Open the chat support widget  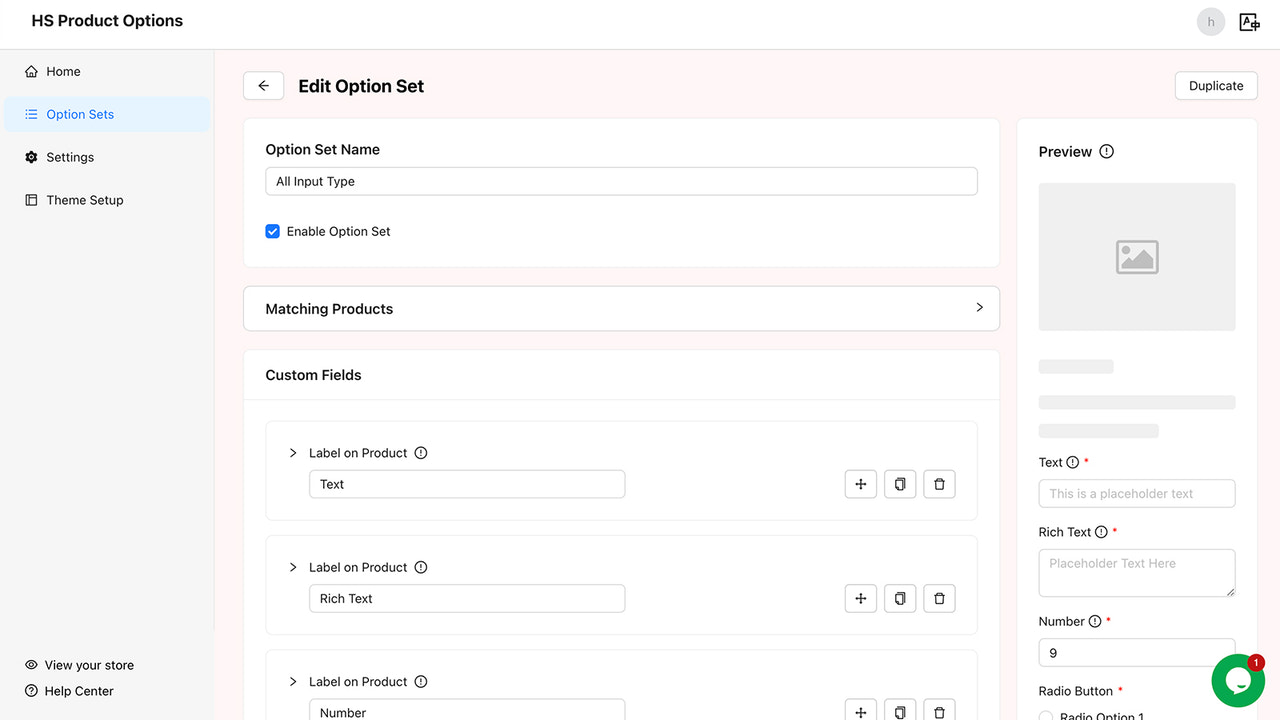tap(1238, 680)
